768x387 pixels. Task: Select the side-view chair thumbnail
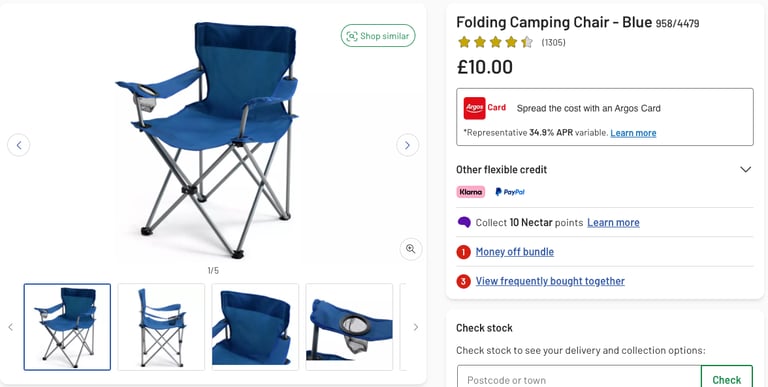click(x=161, y=327)
